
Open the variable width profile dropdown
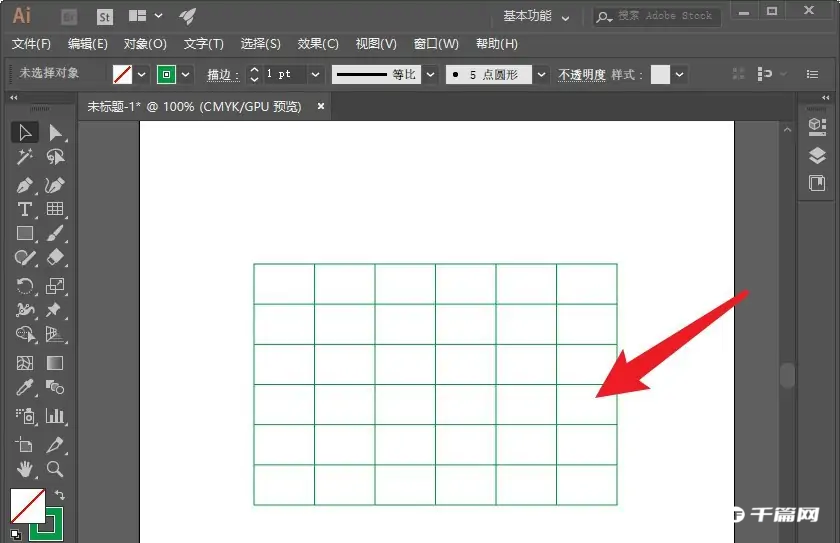pos(430,74)
